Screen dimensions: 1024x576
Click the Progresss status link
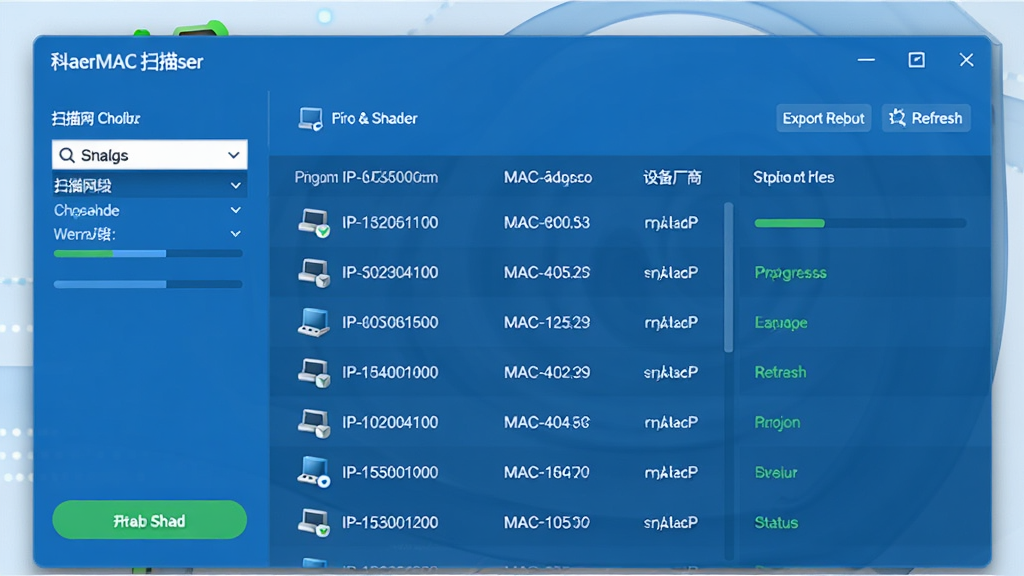790,273
